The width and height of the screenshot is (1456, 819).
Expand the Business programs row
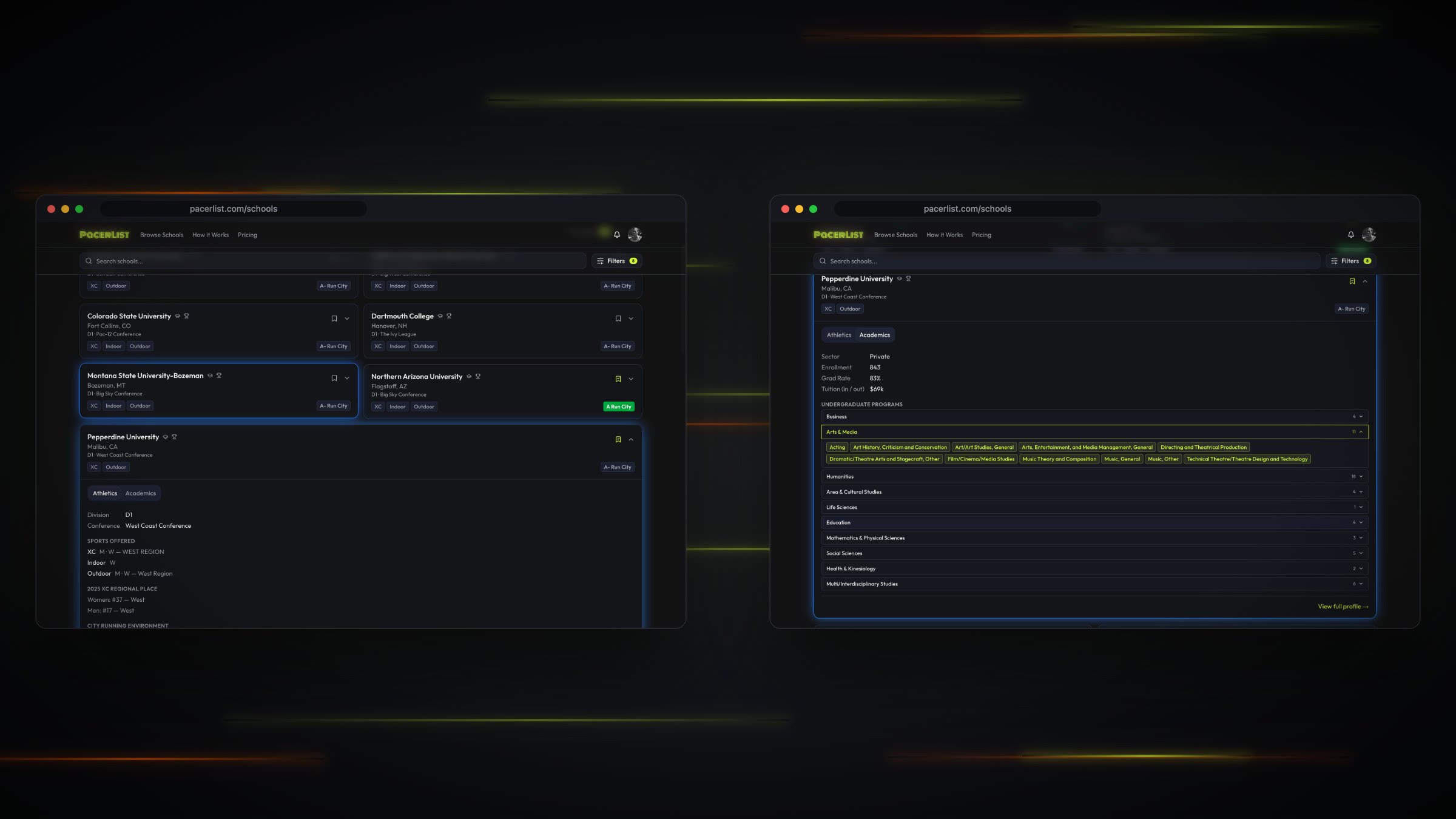(1094, 417)
